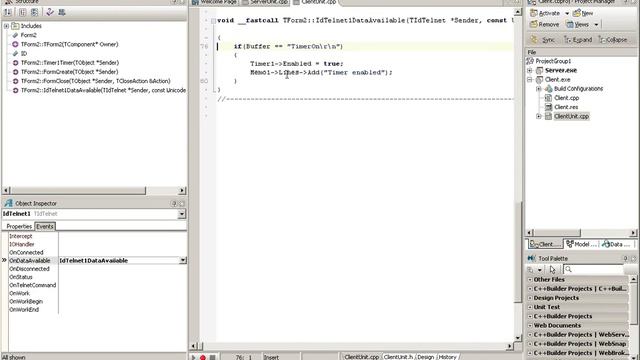Click the Sync button
This screenshot has height=360, width=640.
pyautogui.click(x=543, y=40)
